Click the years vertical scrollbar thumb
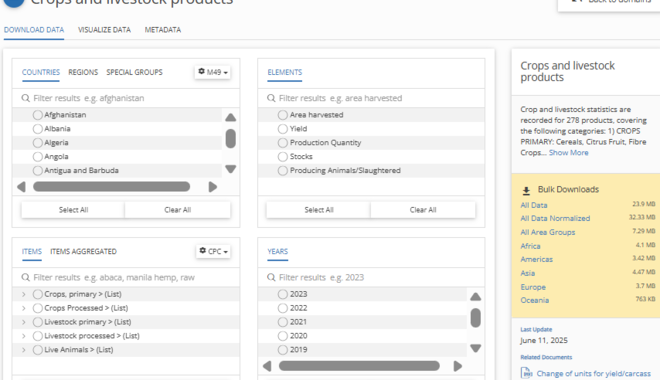Screen dimensions: 660x380 coord(476,318)
